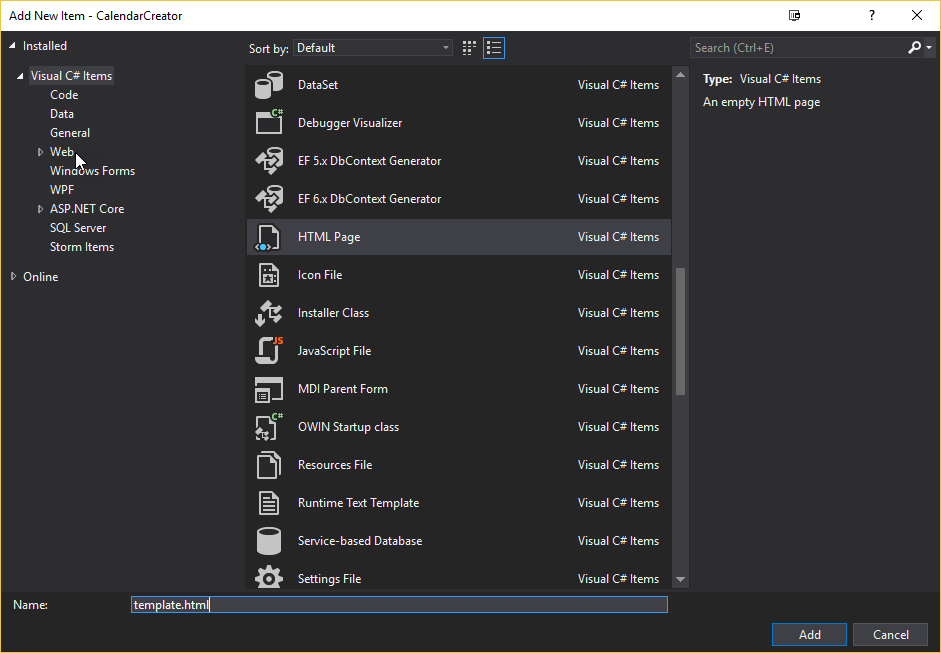Switch to small icons view
This screenshot has height=653, width=941.
[x=470, y=48]
